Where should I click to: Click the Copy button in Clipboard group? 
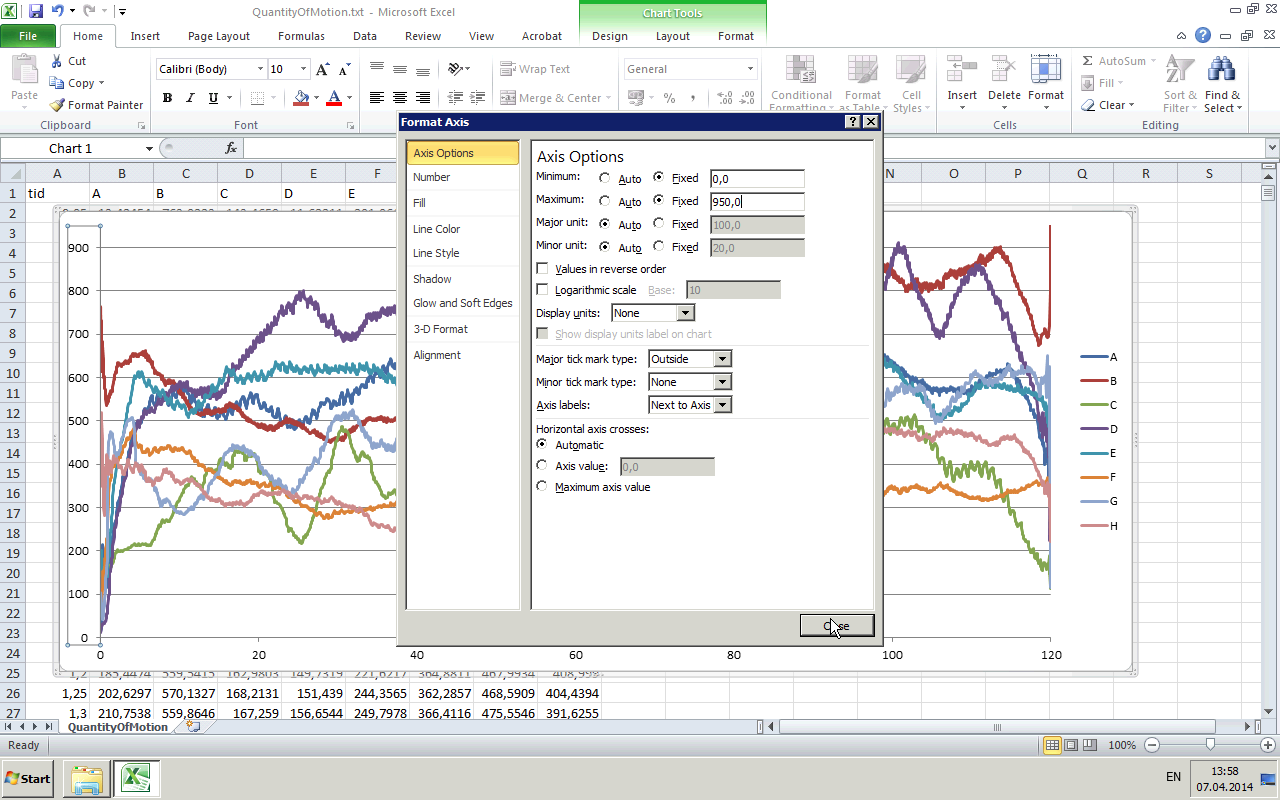80,83
